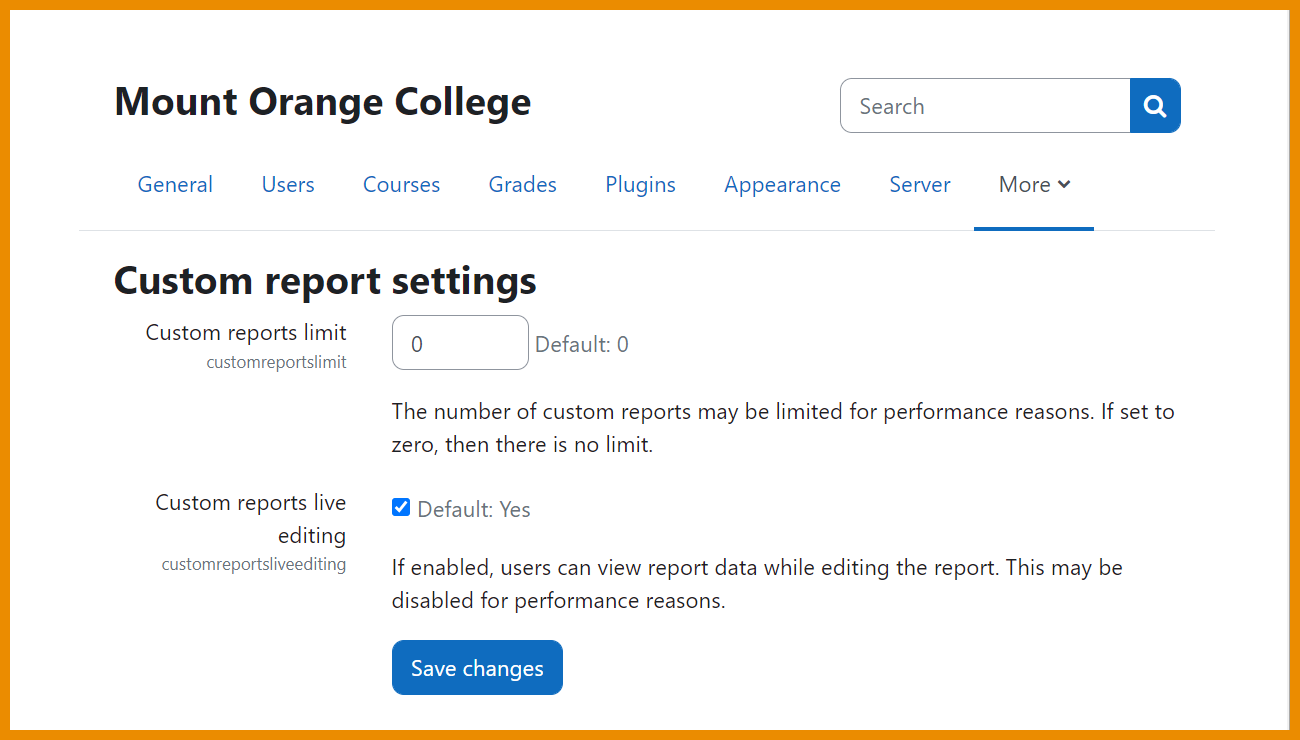The image size is (1300, 740).
Task: Open the Plugins tab
Action: pos(640,184)
